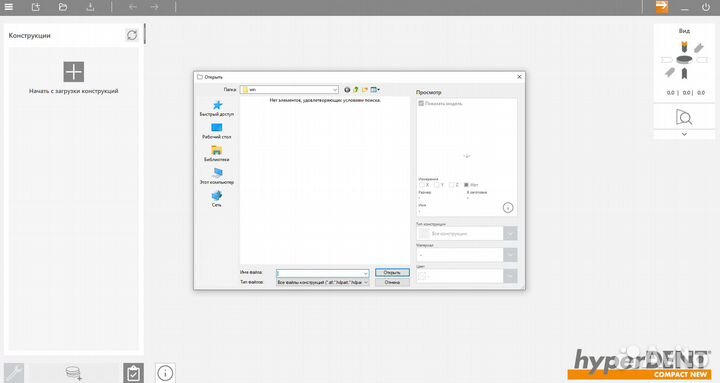Click the open folder icon in top toolbar
This screenshot has width=720, height=383.
click(x=63, y=7)
